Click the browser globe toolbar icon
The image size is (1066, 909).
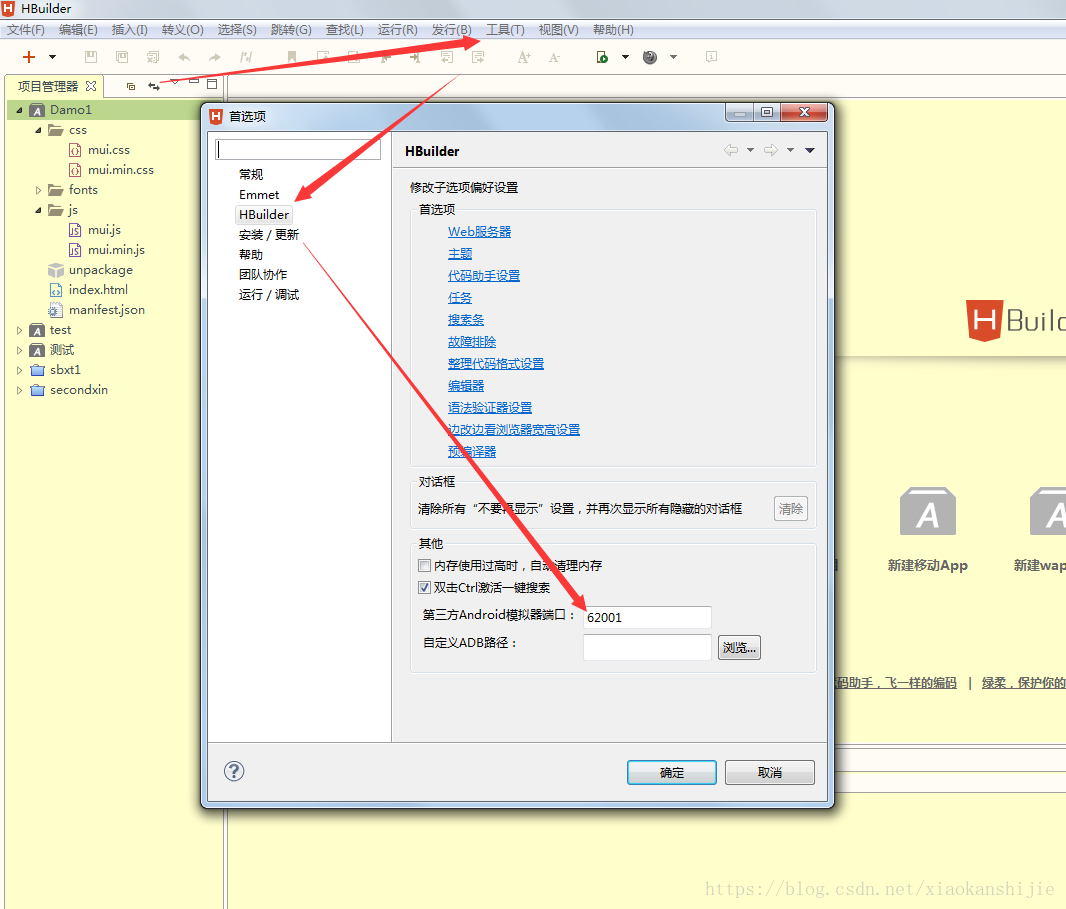click(650, 57)
